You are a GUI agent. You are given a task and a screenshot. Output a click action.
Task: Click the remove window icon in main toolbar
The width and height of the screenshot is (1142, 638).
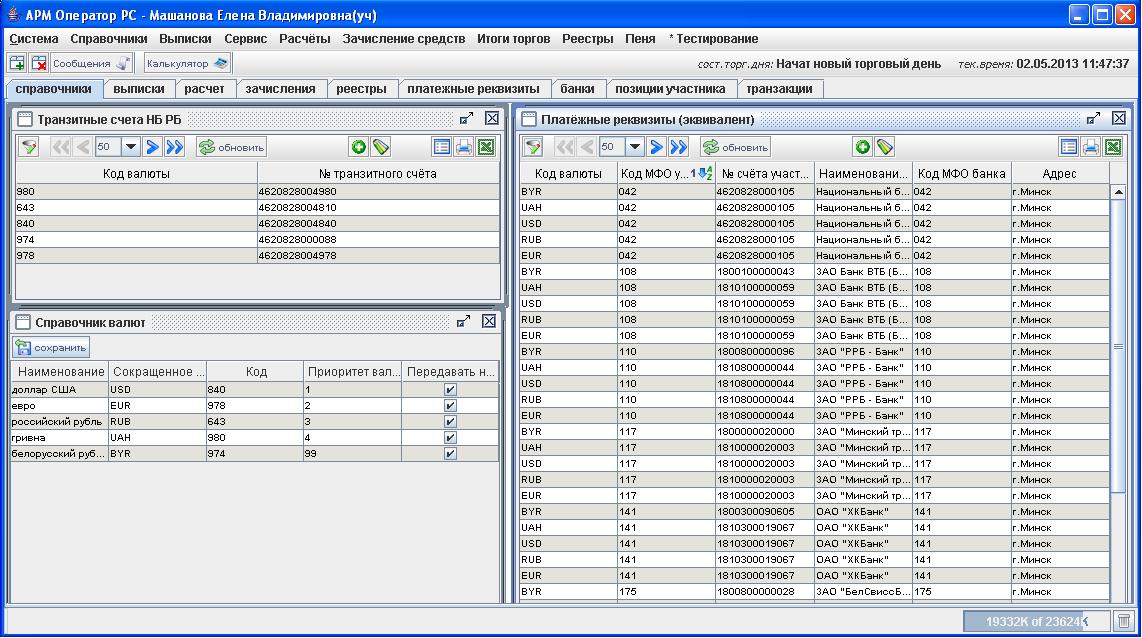click(x=39, y=64)
